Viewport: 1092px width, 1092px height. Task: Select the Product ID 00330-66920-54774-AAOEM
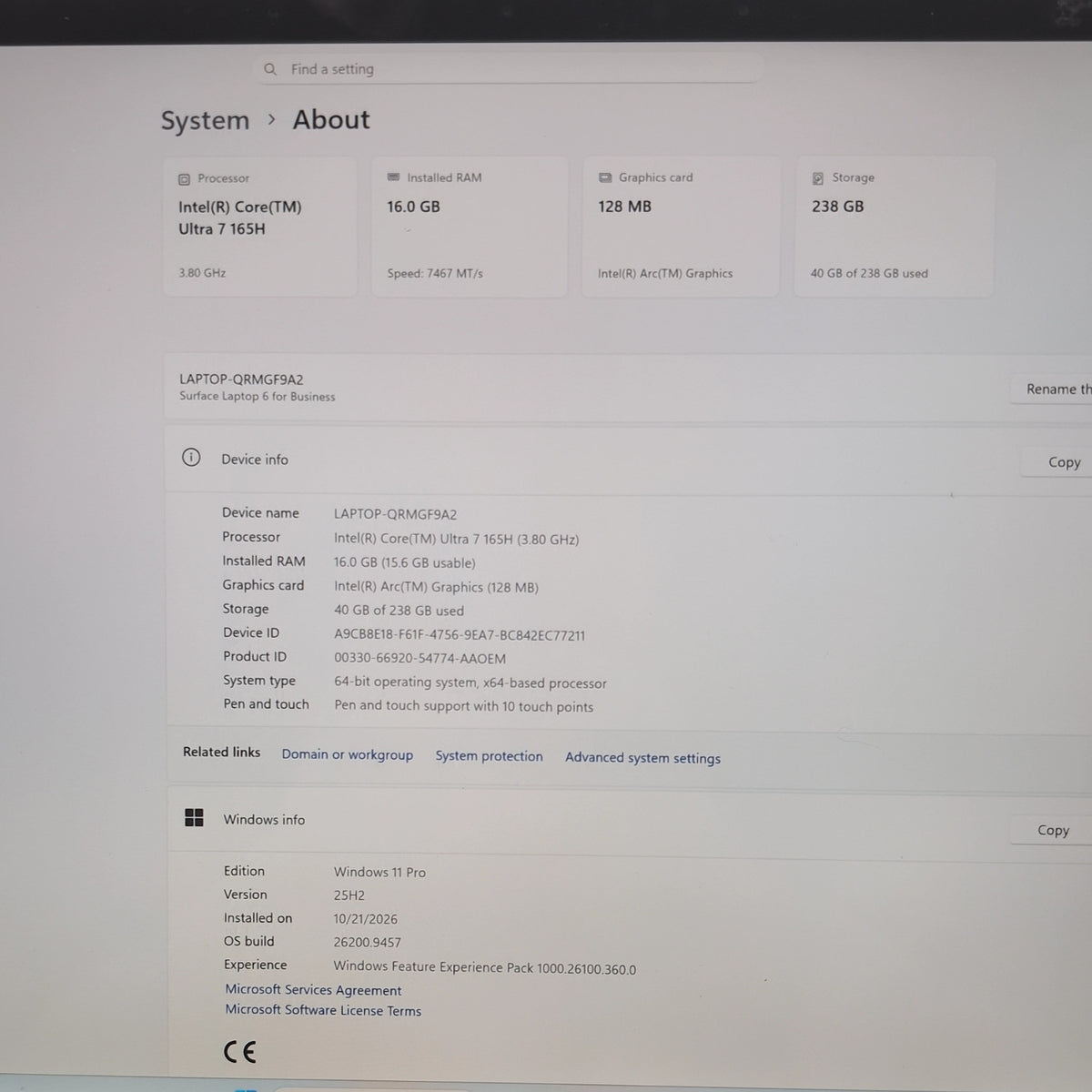(x=420, y=658)
